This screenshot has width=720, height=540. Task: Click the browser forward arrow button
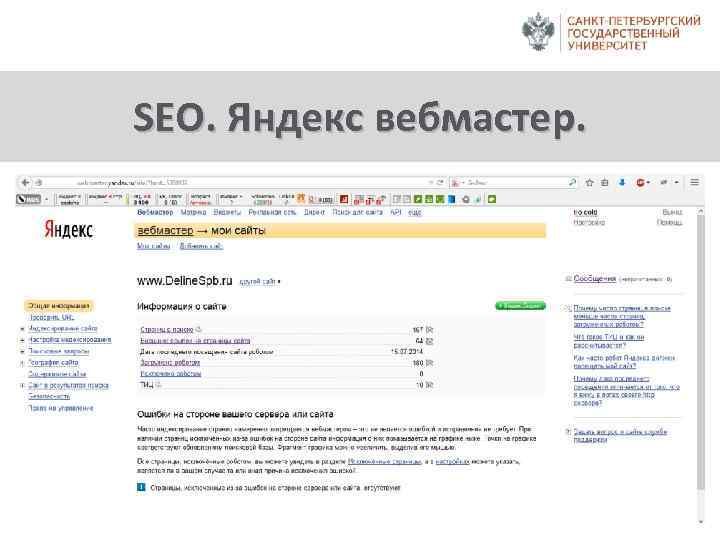click(39, 182)
